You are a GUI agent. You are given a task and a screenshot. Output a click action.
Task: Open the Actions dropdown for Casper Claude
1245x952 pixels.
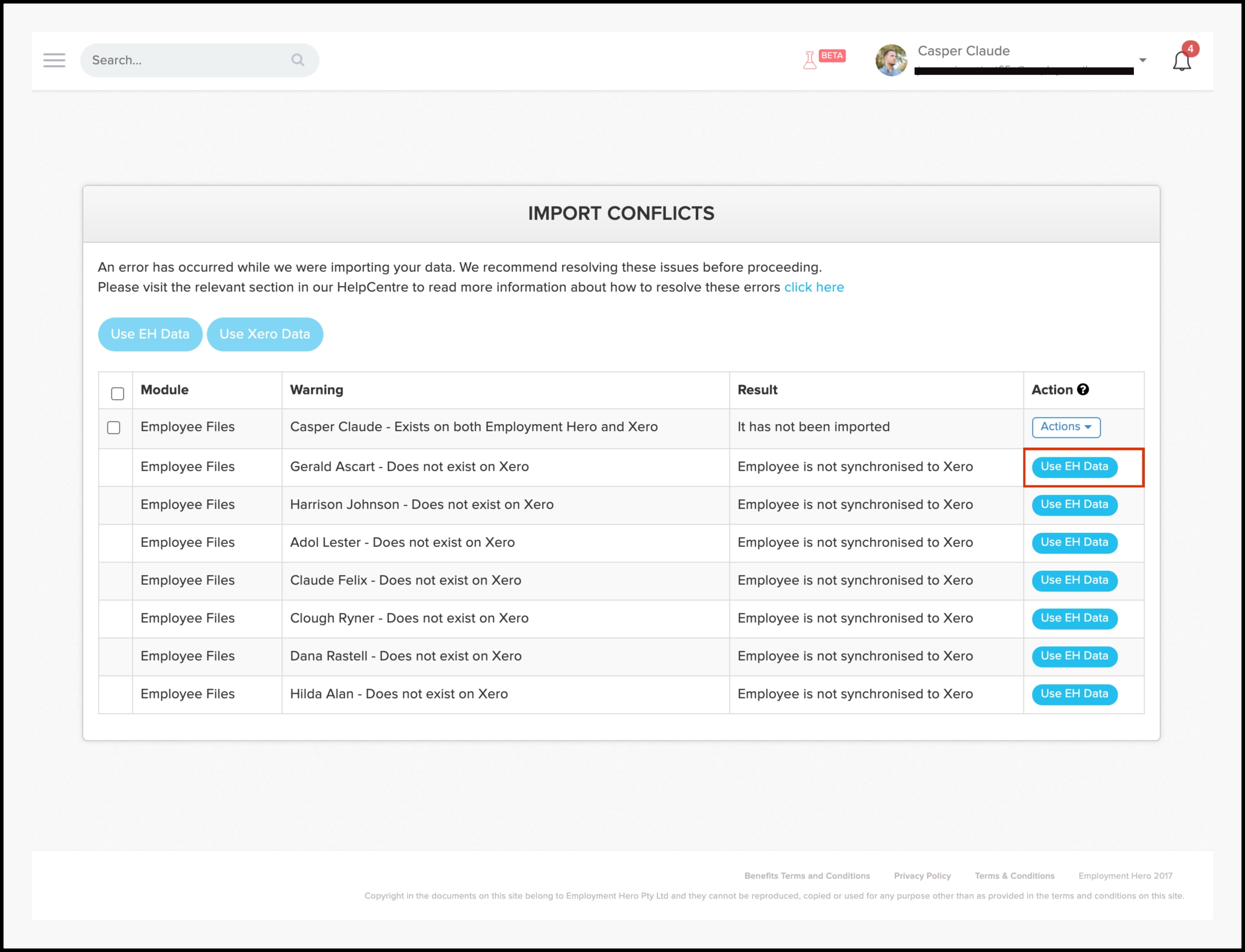(1066, 427)
